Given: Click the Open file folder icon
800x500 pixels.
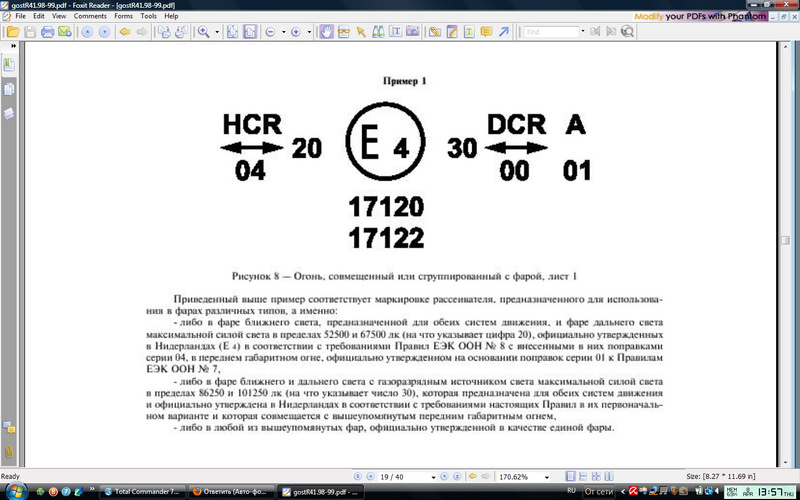Looking at the screenshot, I should (x=13, y=32).
